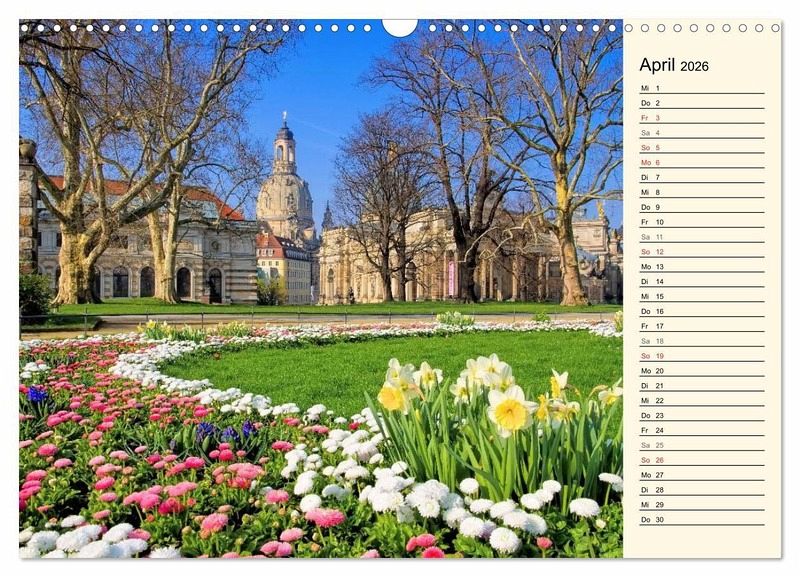Image resolution: width=800 pixels, height=577 pixels.
Task: Select the Fr 24 calendar row
Action: [702, 430]
